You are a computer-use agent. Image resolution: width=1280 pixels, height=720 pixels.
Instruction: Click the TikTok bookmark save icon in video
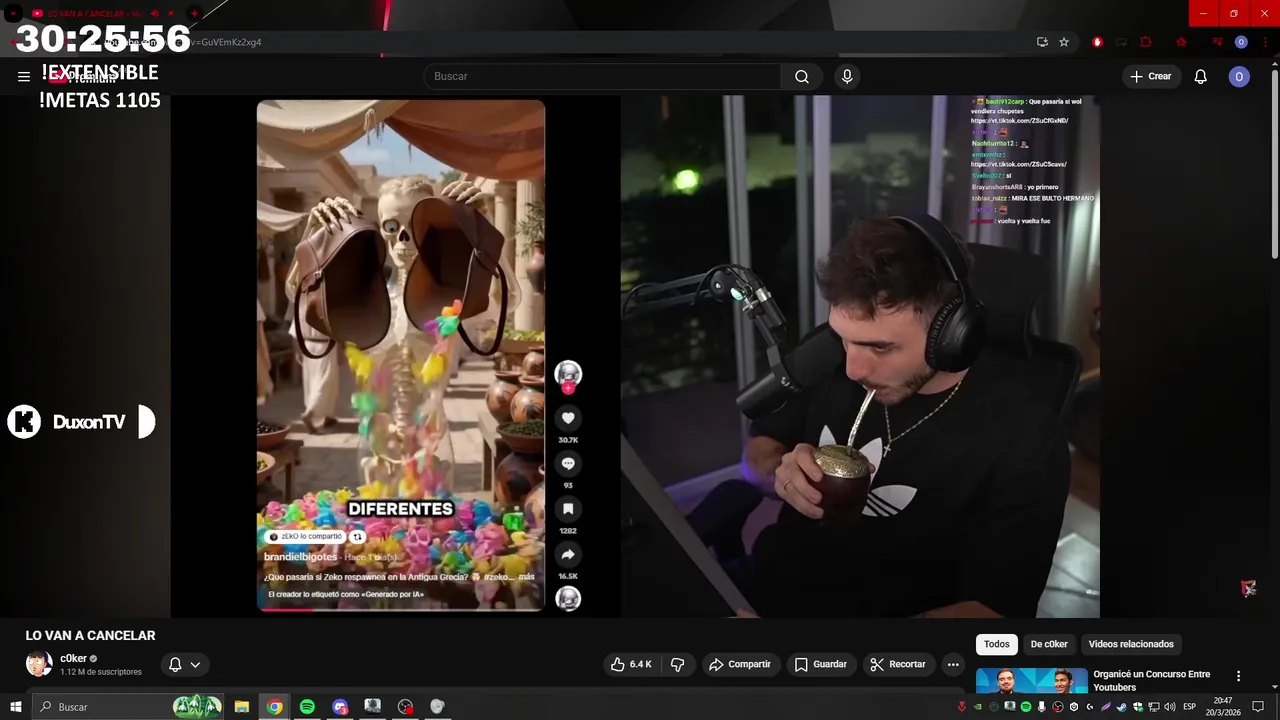pos(568,509)
